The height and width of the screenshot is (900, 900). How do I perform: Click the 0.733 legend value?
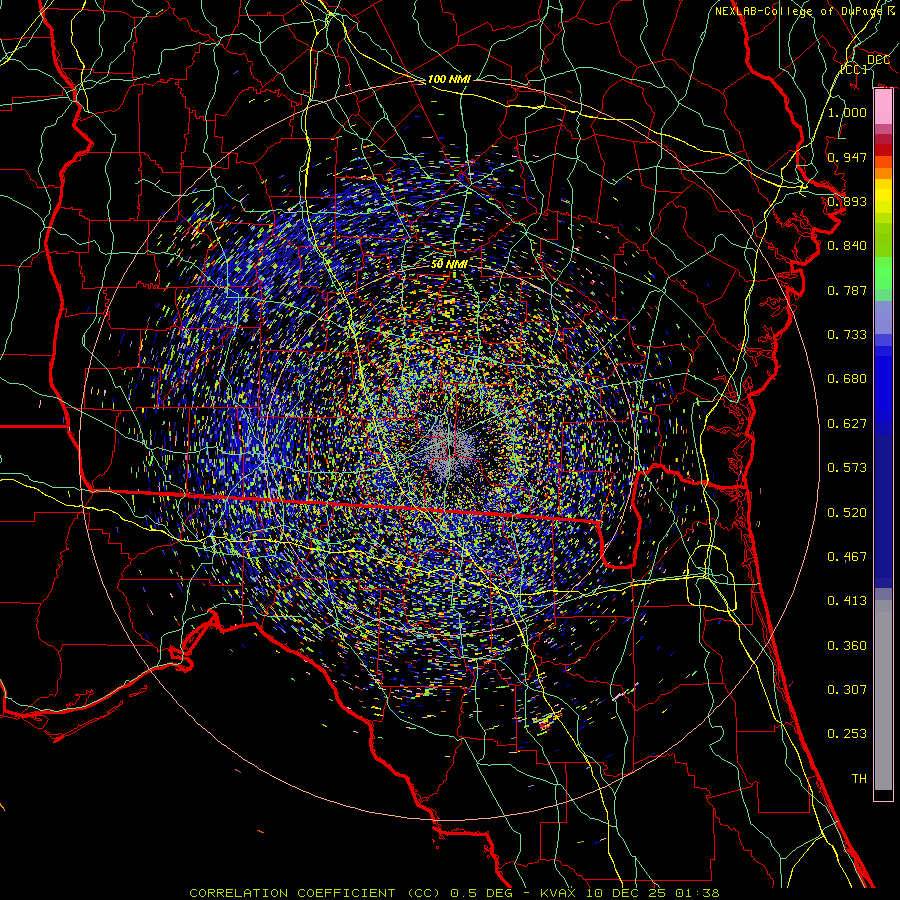(847, 335)
